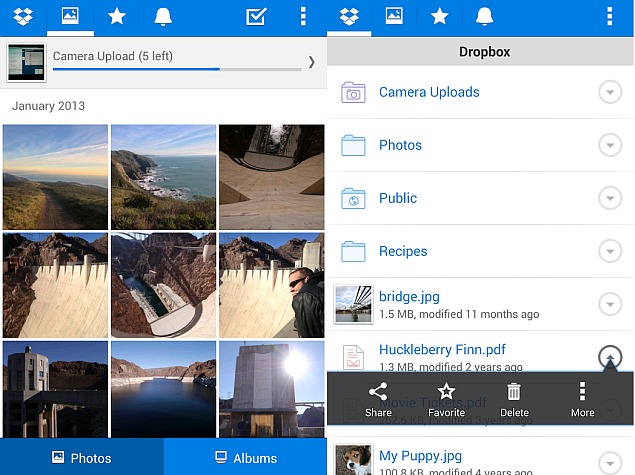Open the Photos folder in file list
Image resolution: width=635 pixels, height=475 pixels.
(480, 145)
